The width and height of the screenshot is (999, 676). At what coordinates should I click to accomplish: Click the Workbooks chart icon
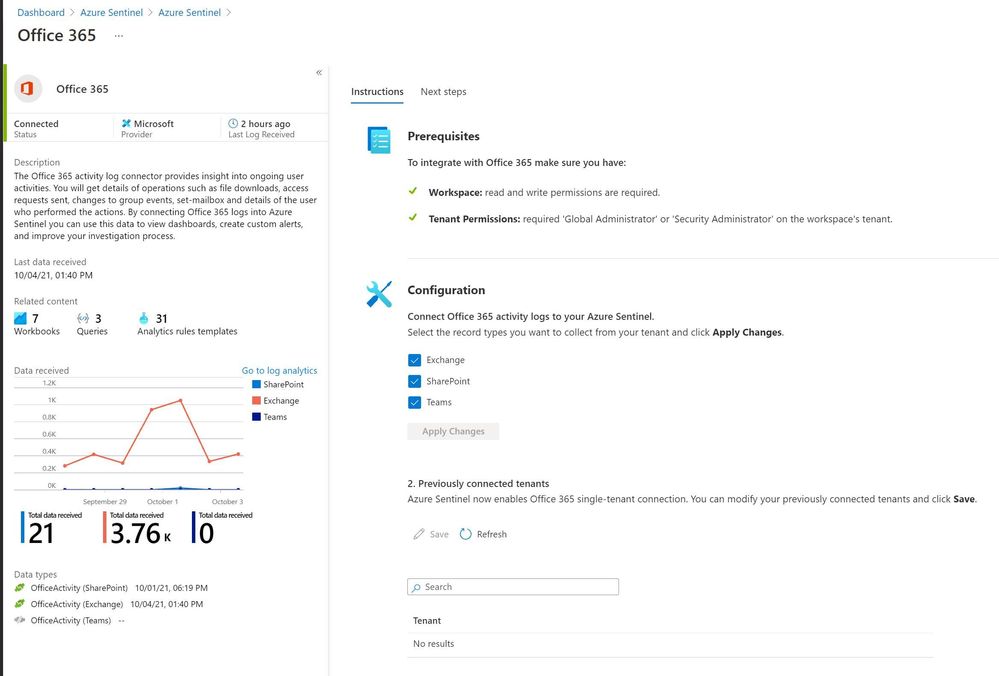point(20,318)
